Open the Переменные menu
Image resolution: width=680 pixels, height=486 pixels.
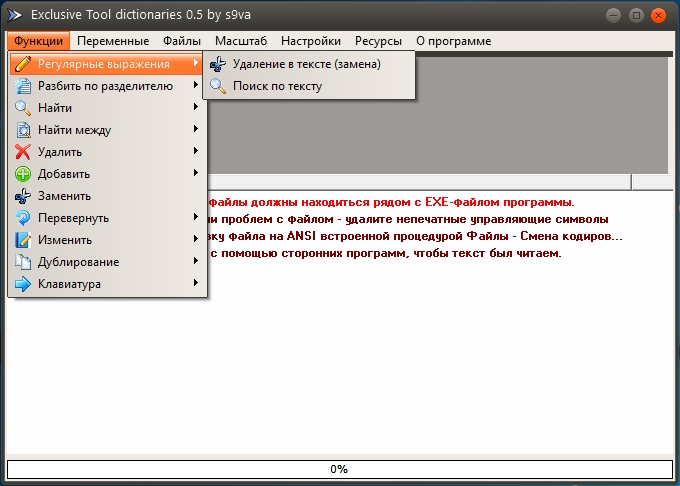click(112, 41)
